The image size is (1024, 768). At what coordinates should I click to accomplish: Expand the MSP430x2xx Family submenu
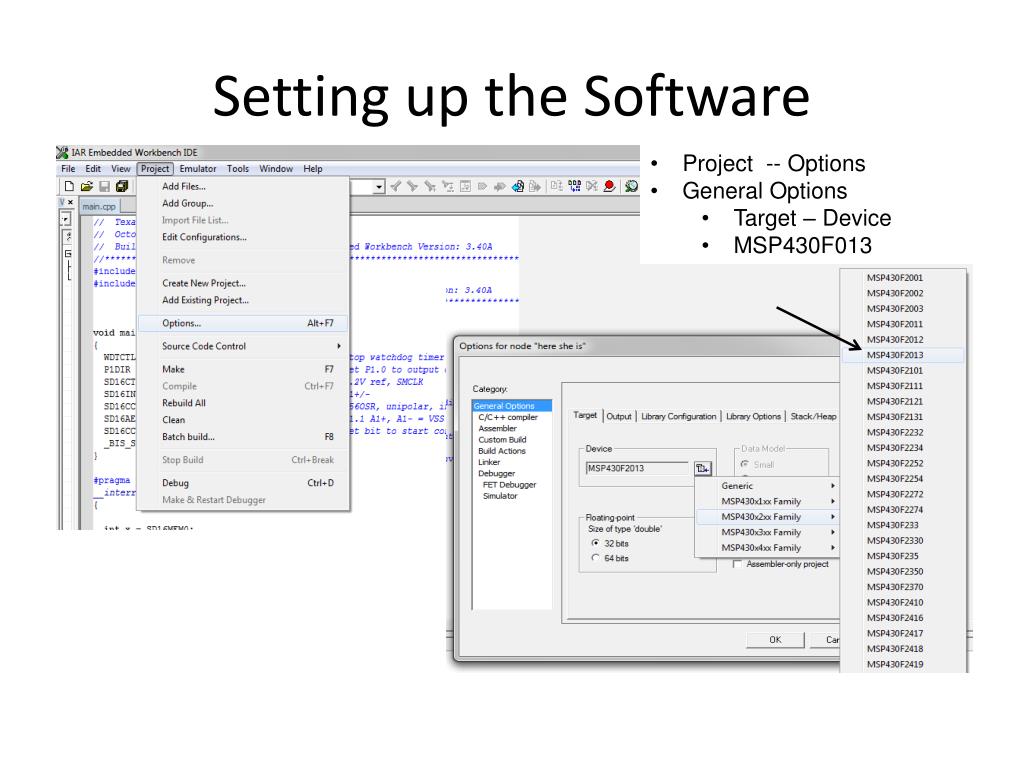pyautogui.click(x=767, y=517)
